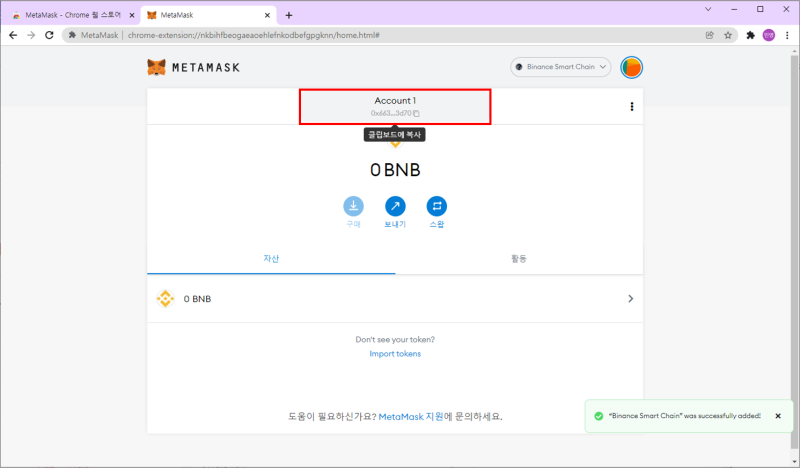This screenshot has width=800, height=468.
Task: Click the 0 BNB balance heading
Action: (x=395, y=170)
